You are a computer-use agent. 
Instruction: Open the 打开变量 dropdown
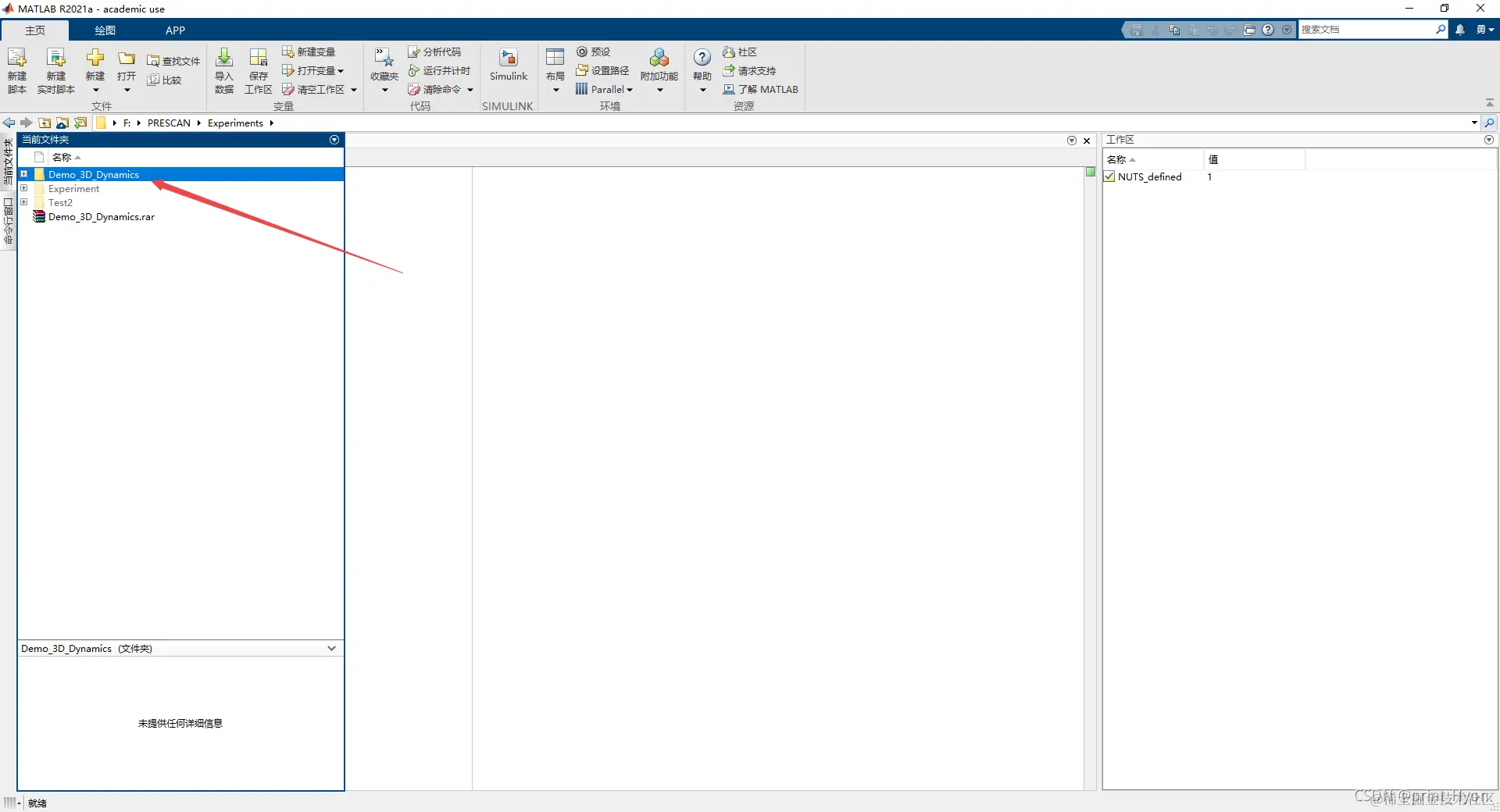(313, 70)
